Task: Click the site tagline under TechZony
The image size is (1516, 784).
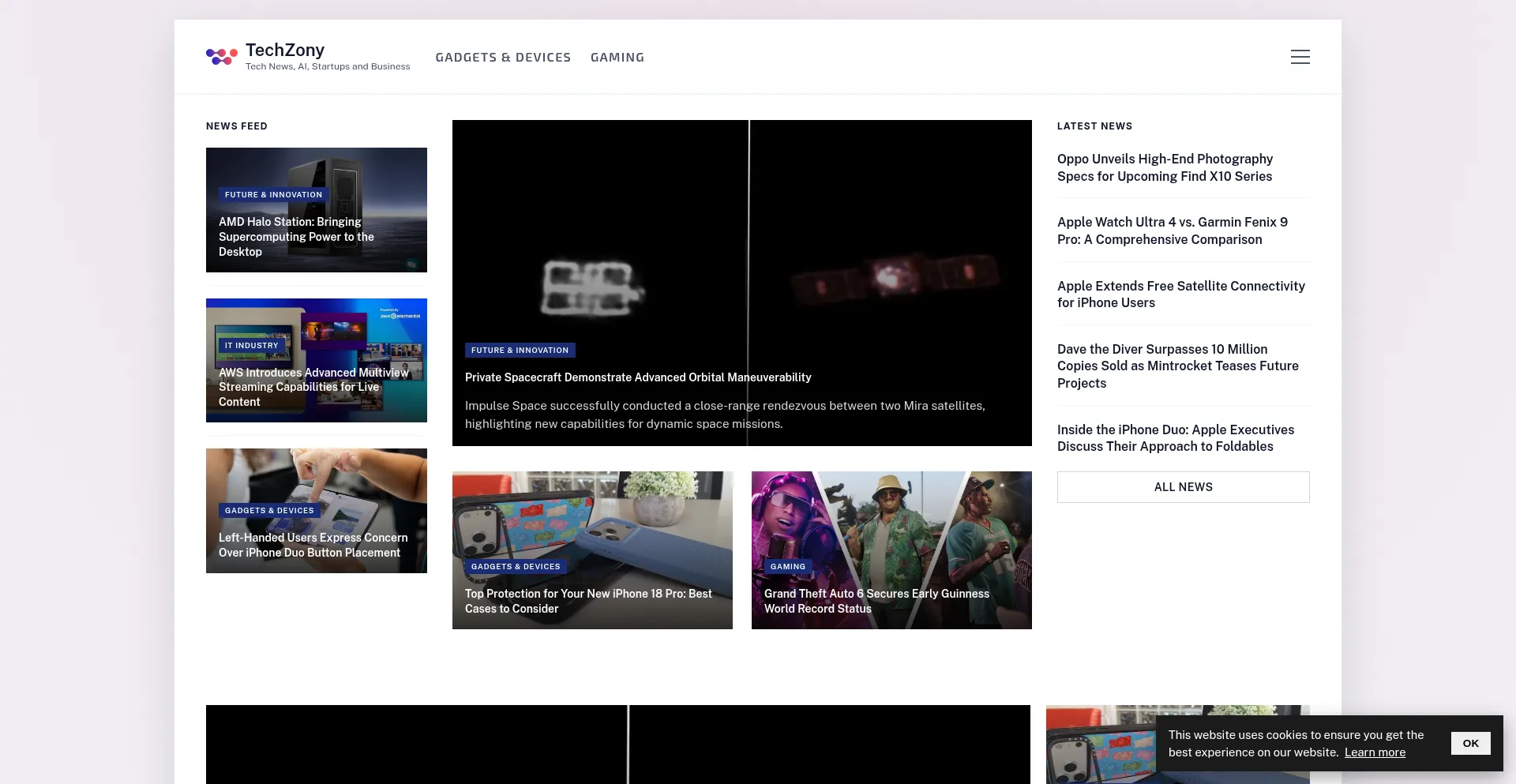Action: click(x=328, y=66)
